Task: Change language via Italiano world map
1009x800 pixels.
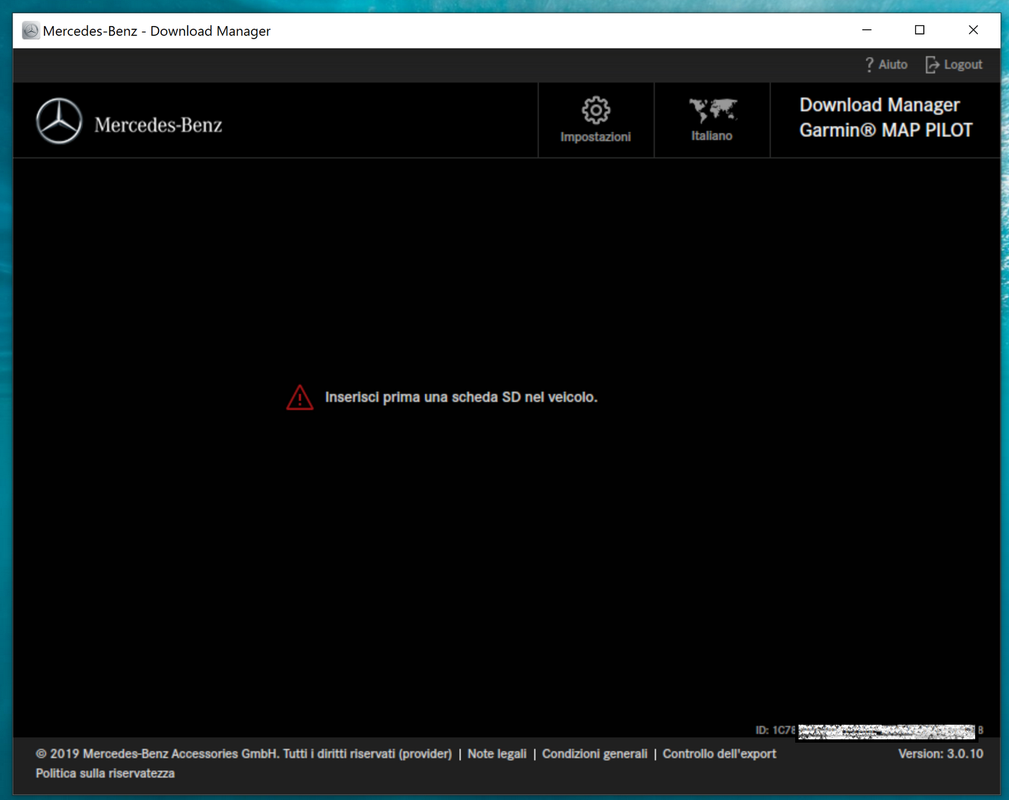Action: pos(712,120)
